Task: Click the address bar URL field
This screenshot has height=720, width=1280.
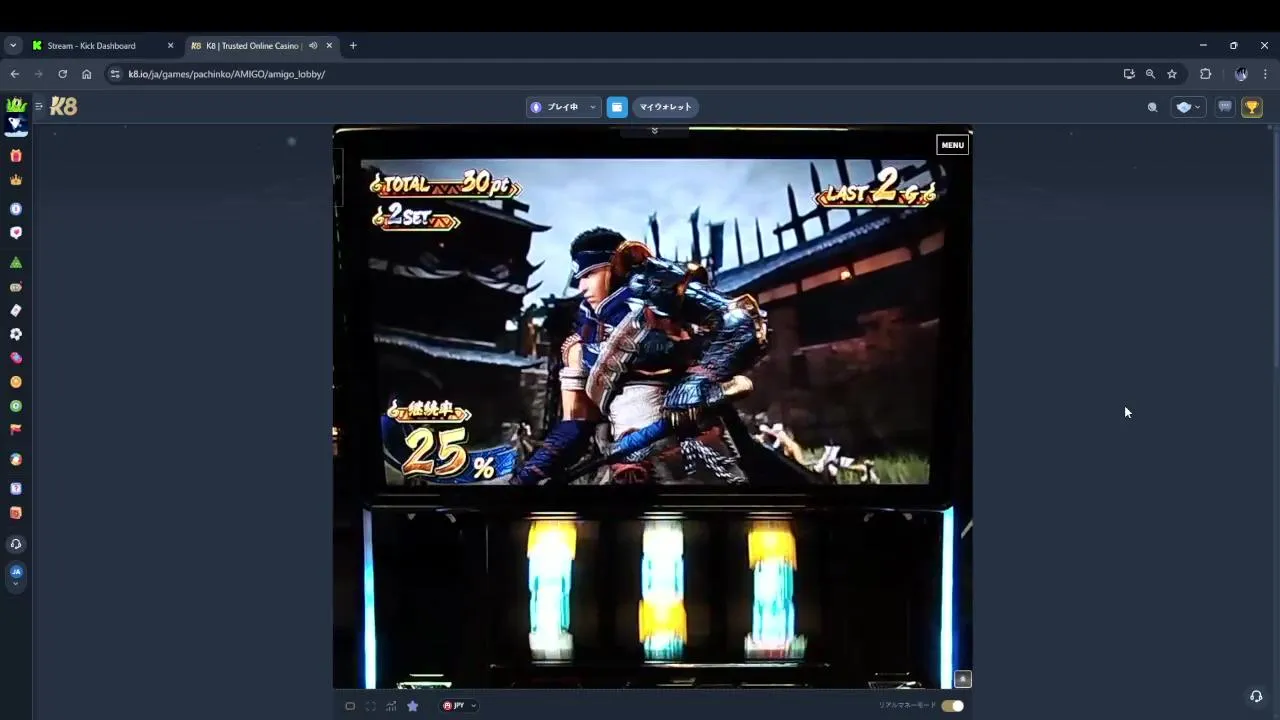Action: click(x=620, y=74)
